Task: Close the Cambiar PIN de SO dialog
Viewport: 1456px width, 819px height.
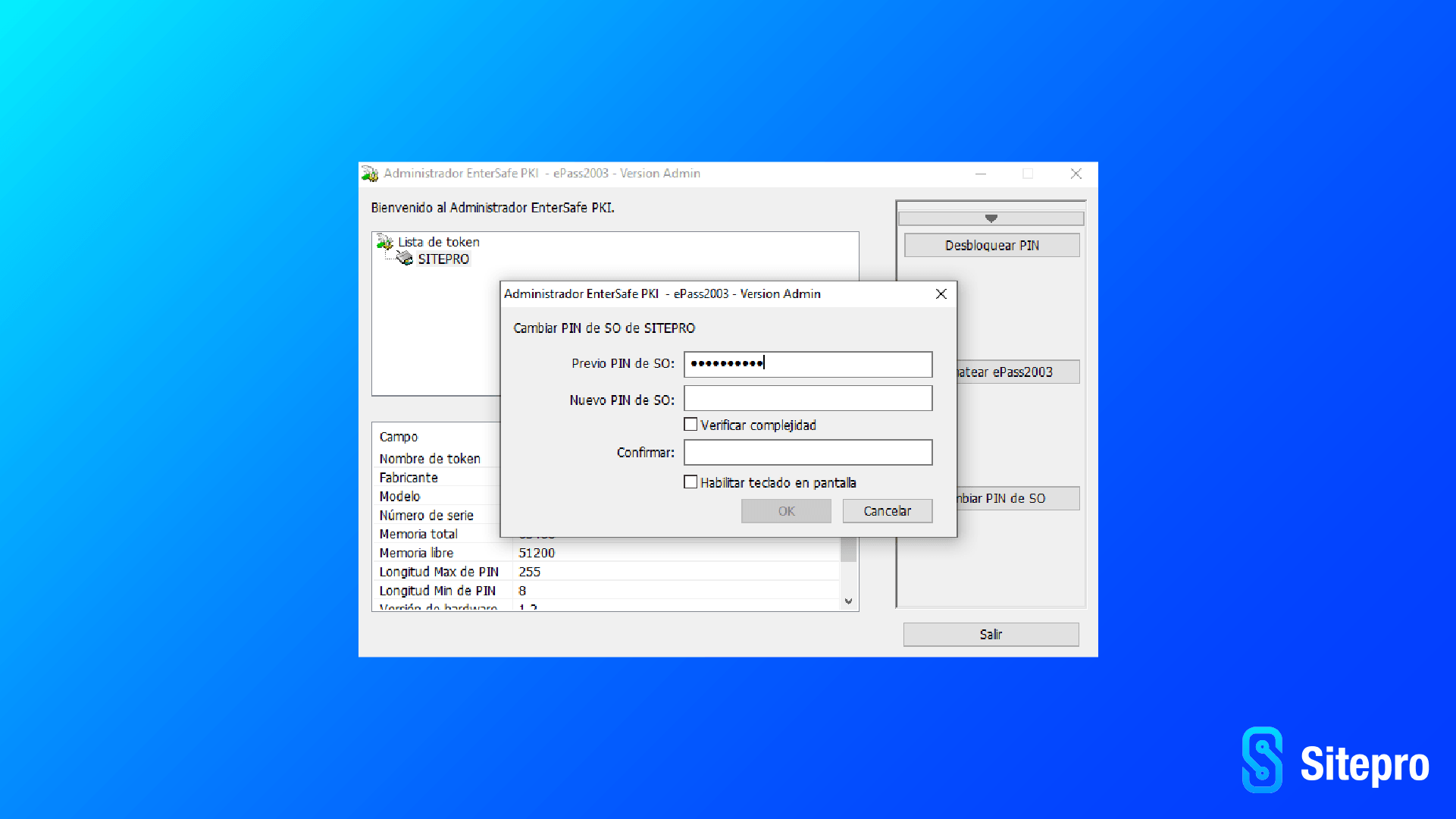Action: point(941,293)
